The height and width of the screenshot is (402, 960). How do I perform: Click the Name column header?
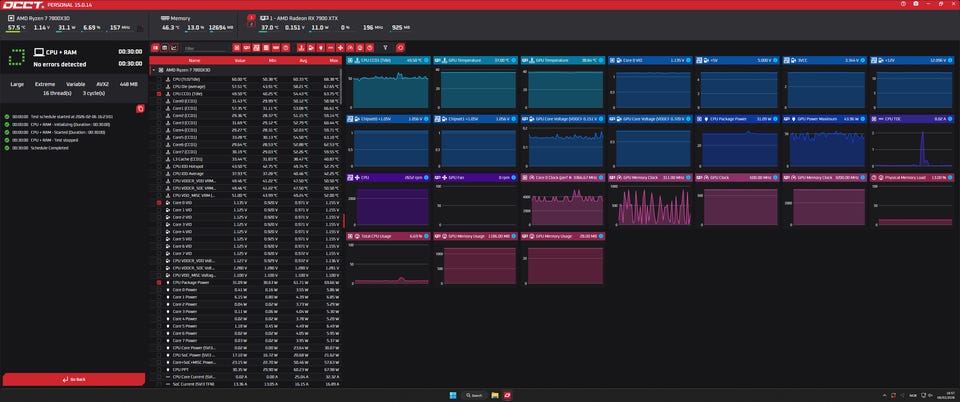pyautogui.click(x=194, y=60)
